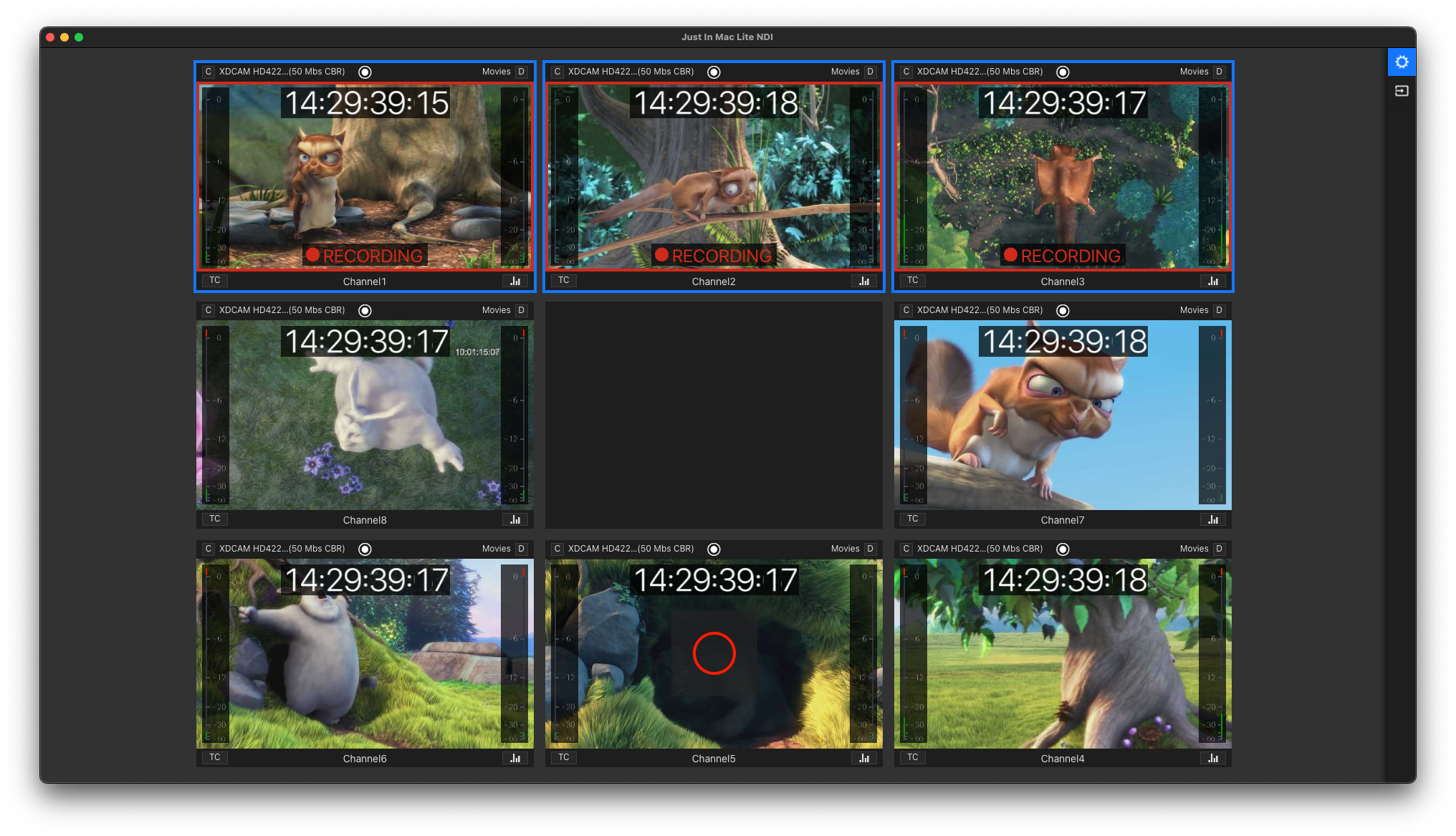Click the Channel5 name label
The height and width of the screenshot is (836, 1456).
[x=714, y=759]
